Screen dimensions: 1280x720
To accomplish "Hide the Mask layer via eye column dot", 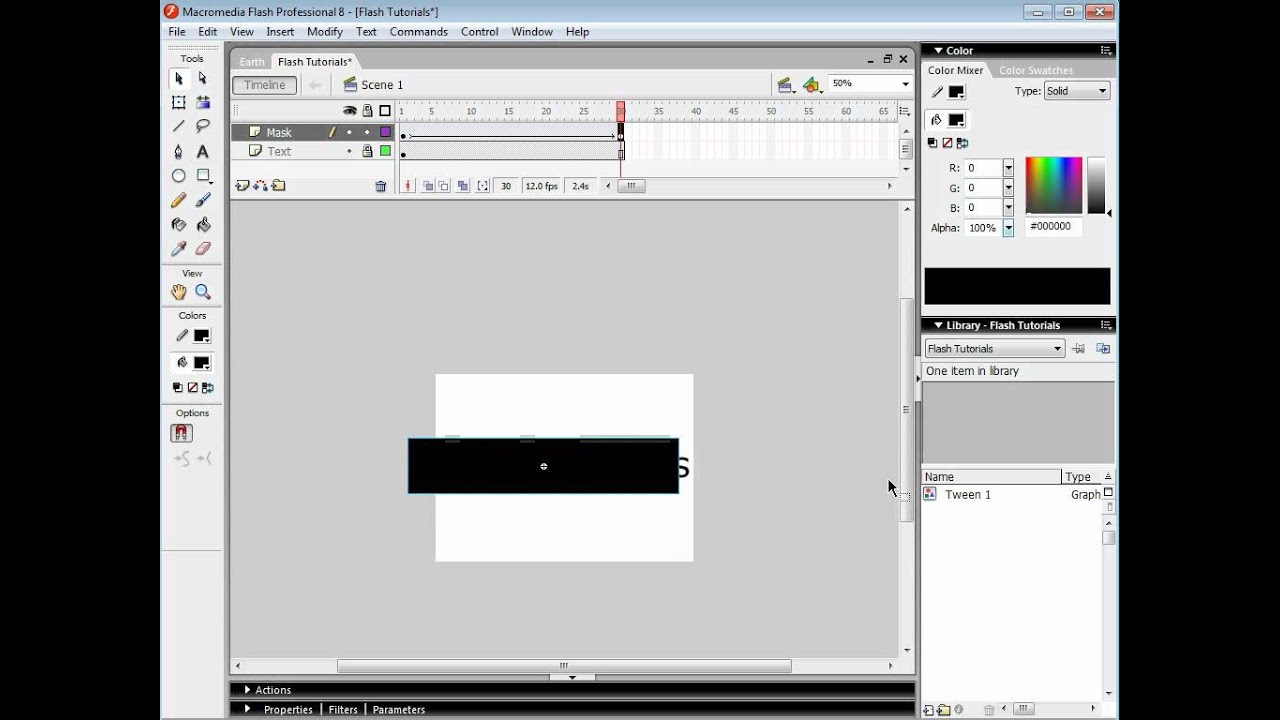I will coord(349,132).
